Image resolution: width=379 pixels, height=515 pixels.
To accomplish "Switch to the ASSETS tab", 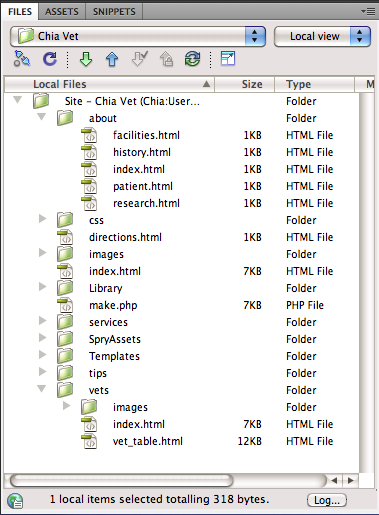I will tap(62, 12).
